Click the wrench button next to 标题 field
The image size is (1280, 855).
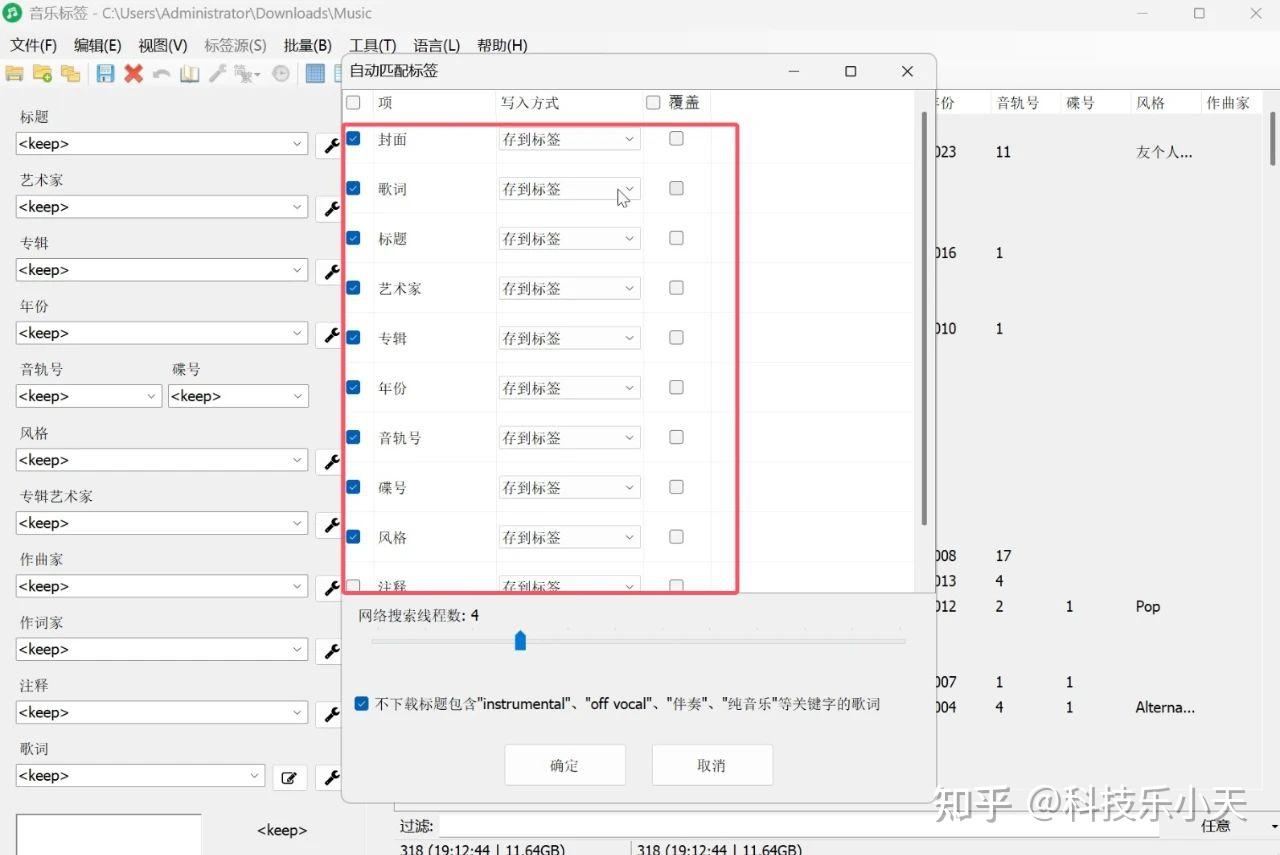coord(329,145)
